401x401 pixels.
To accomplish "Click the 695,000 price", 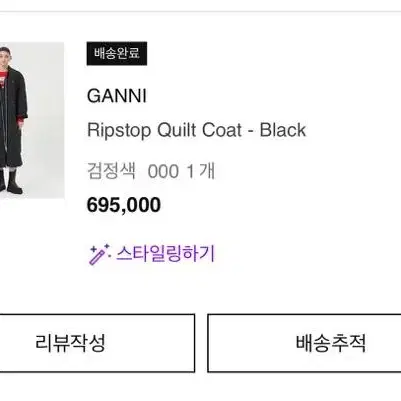I will [124, 205].
